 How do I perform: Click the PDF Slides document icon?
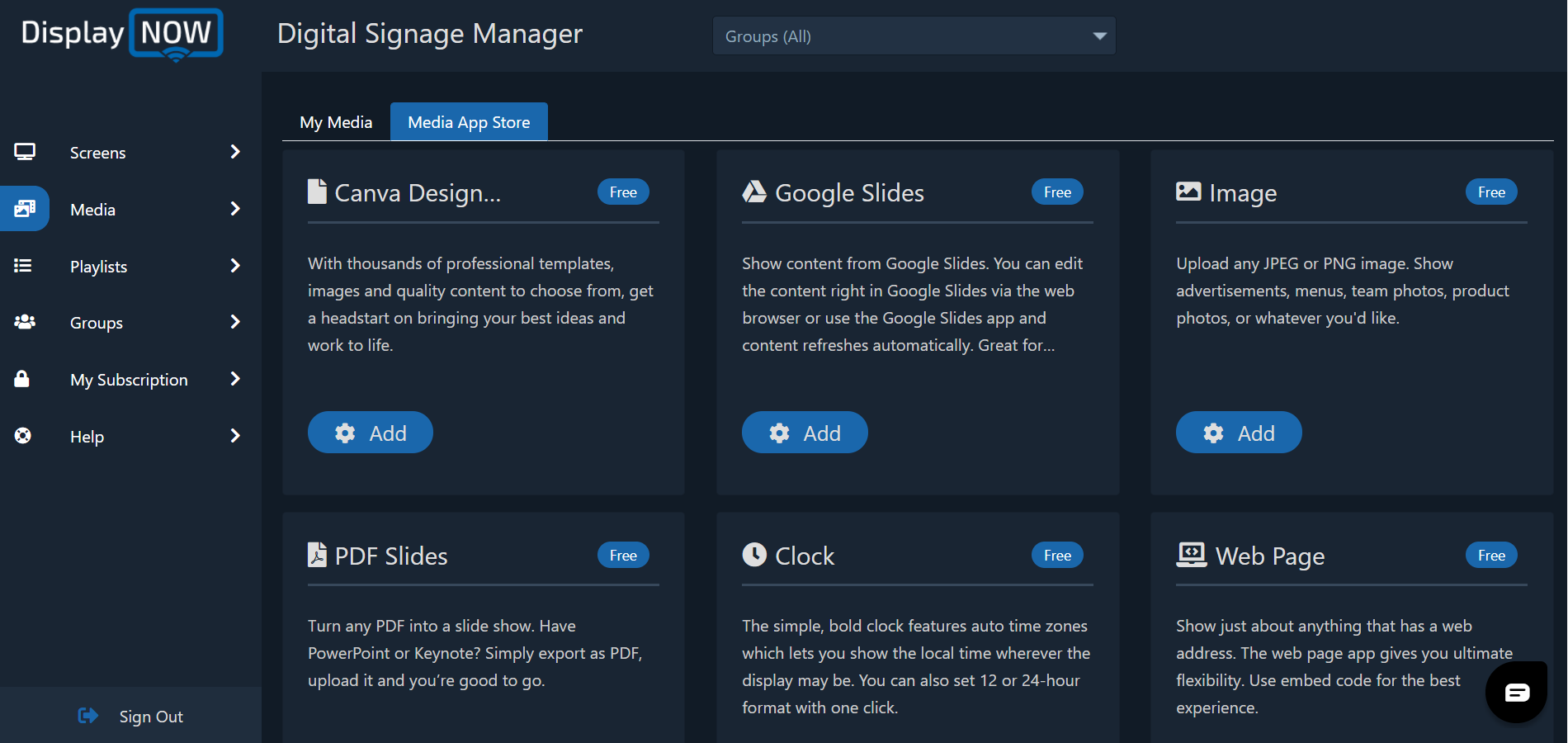317,554
